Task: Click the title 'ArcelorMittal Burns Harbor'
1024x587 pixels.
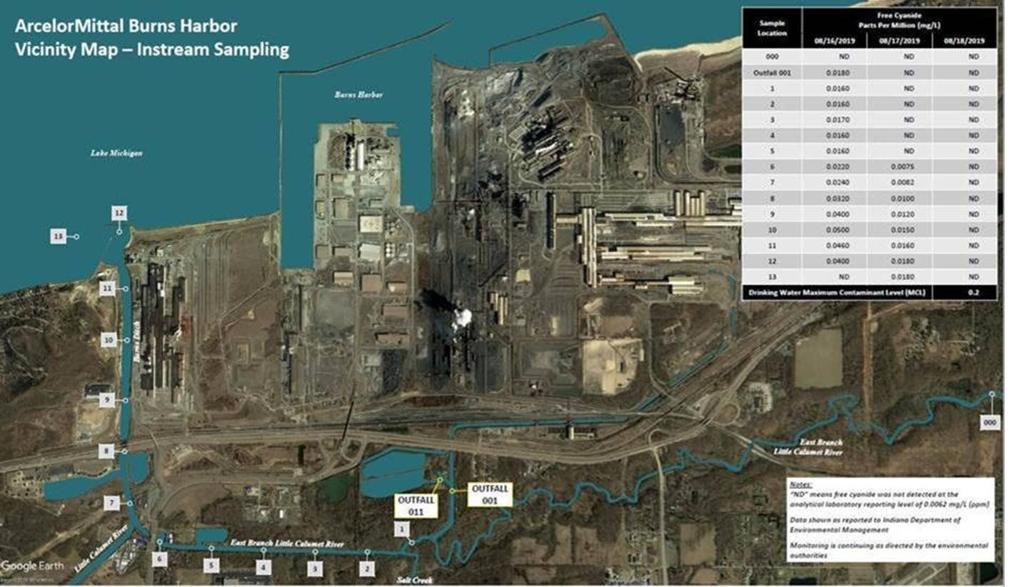Action: 126,26
